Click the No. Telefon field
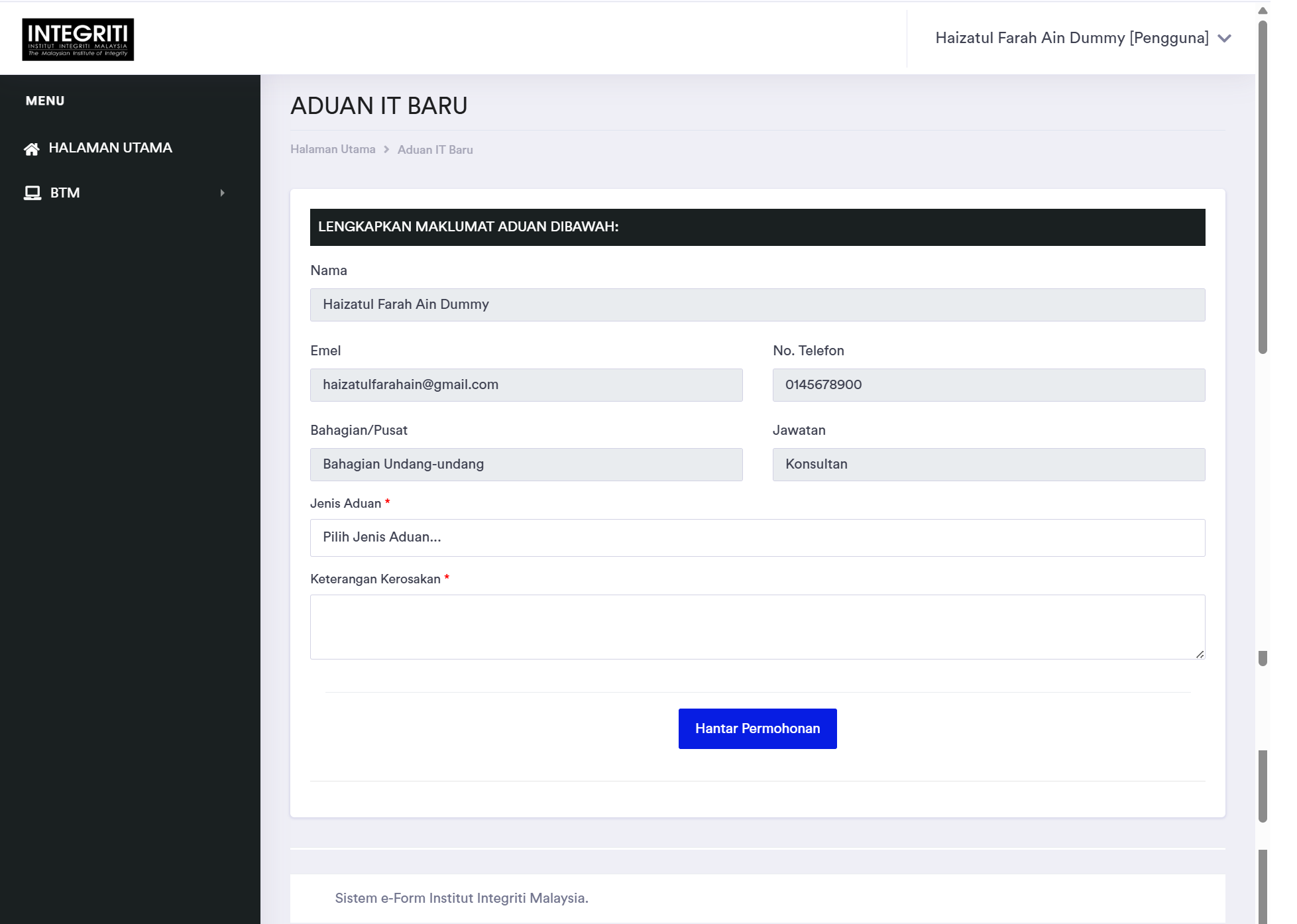The image size is (1297, 924). 988,385
